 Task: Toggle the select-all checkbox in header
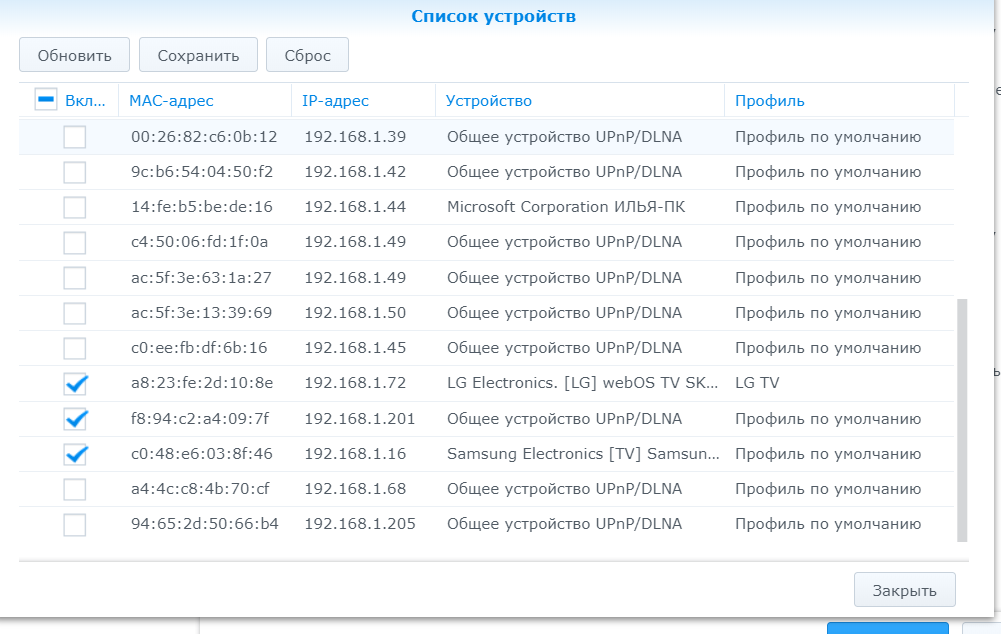(x=46, y=100)
